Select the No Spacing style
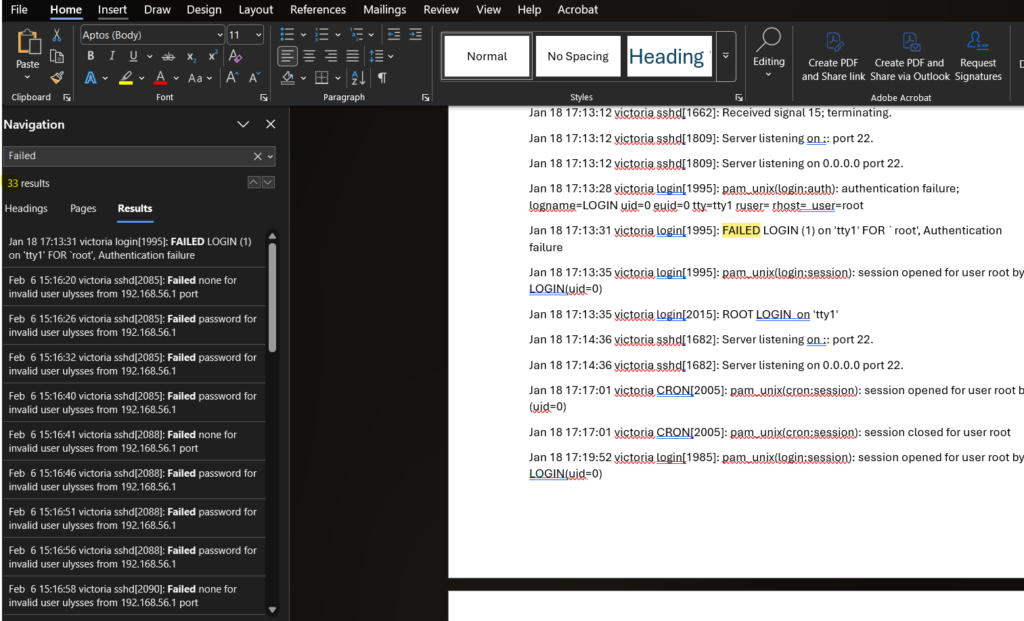The height and width of the screenshot is (621, 1024). [x=578, y=56]
